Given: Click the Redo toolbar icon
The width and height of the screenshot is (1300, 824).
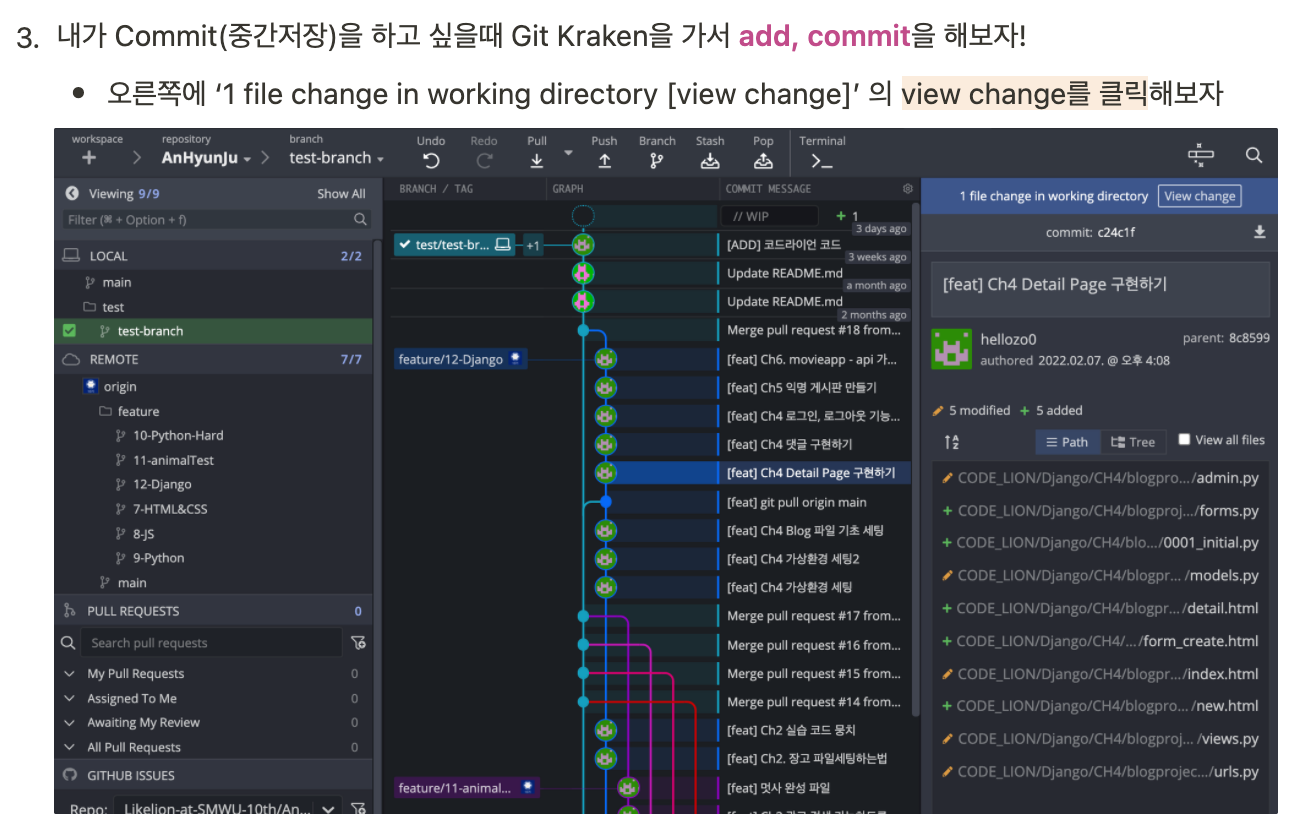Looking at the screenshot, I should pos(484,160).
